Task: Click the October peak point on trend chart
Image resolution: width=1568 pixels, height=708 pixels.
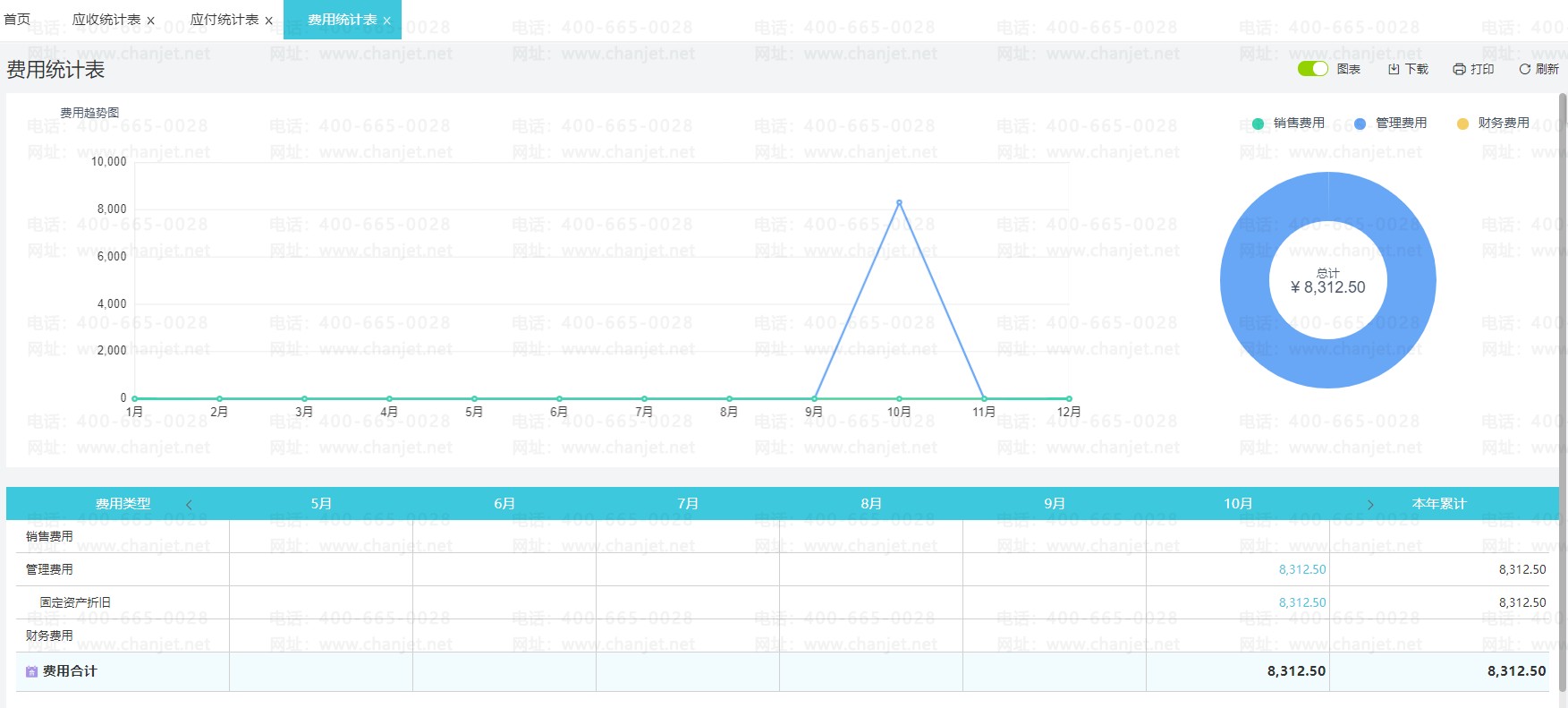Action: coord(899,202)
